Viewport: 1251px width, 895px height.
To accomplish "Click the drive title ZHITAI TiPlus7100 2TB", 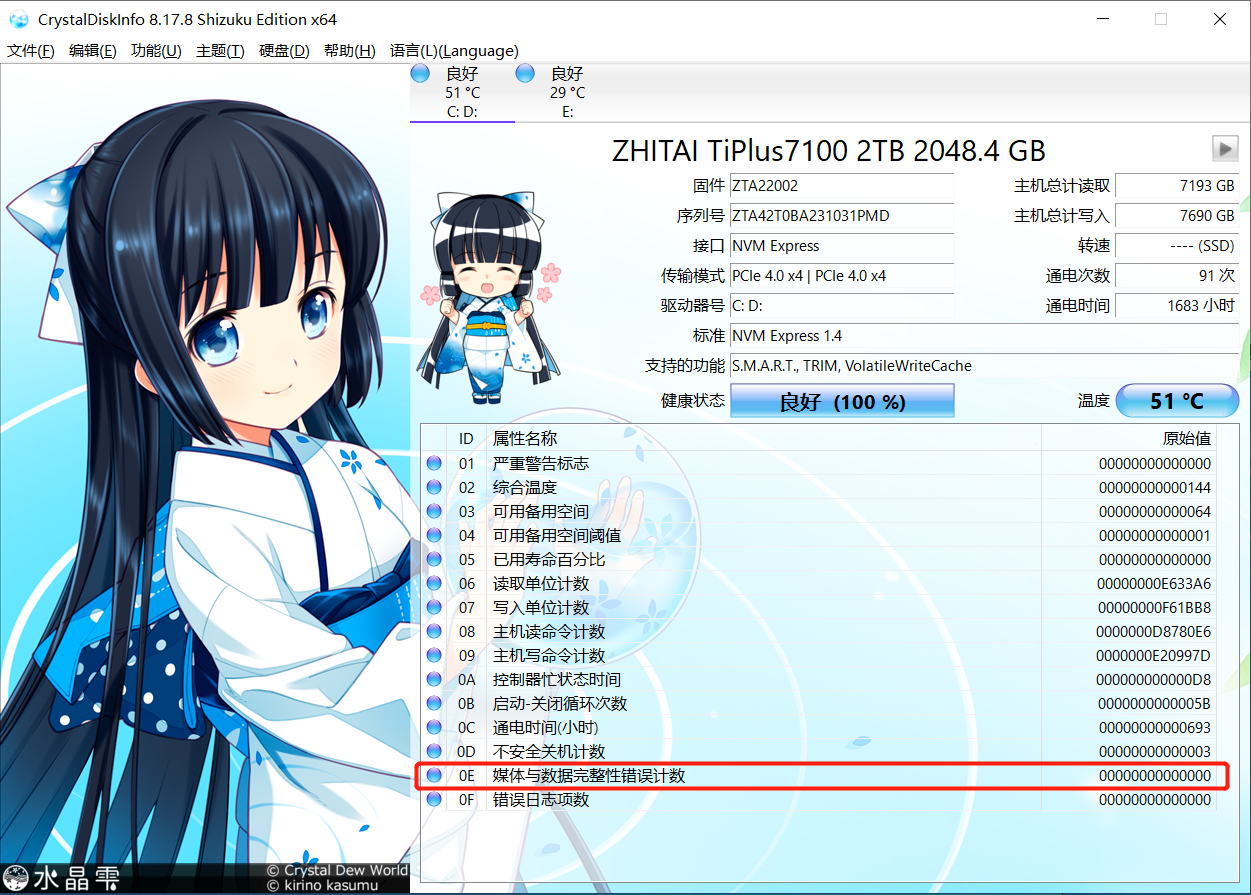I will [x=828, y=150].
